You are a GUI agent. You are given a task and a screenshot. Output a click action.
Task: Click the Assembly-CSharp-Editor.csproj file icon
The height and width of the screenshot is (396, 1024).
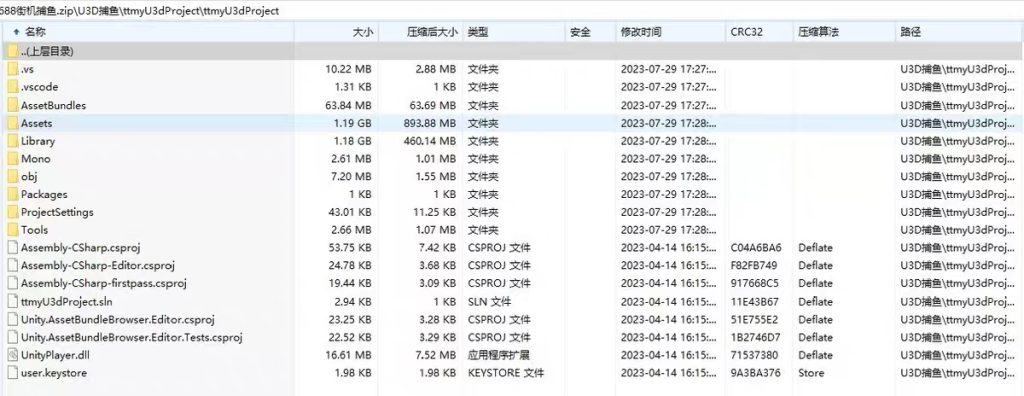[x=12, y=266]
